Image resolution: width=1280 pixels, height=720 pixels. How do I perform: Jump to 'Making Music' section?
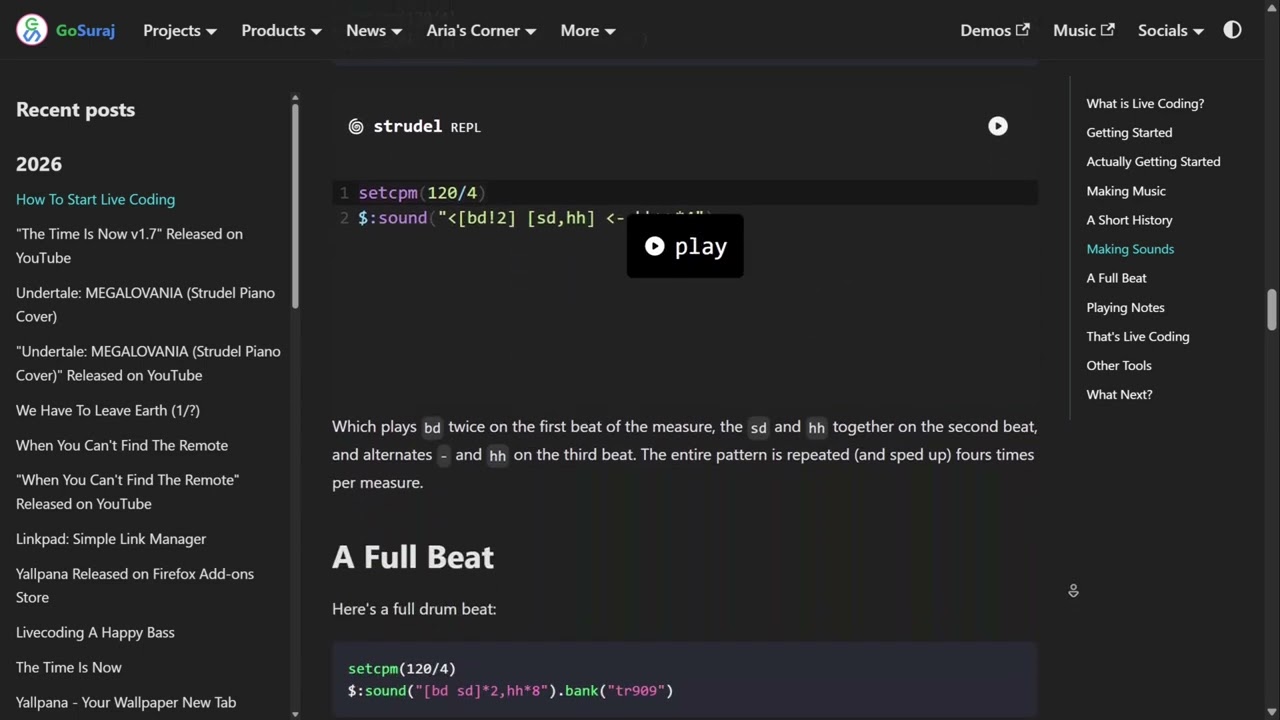(x=1126, y=191)
